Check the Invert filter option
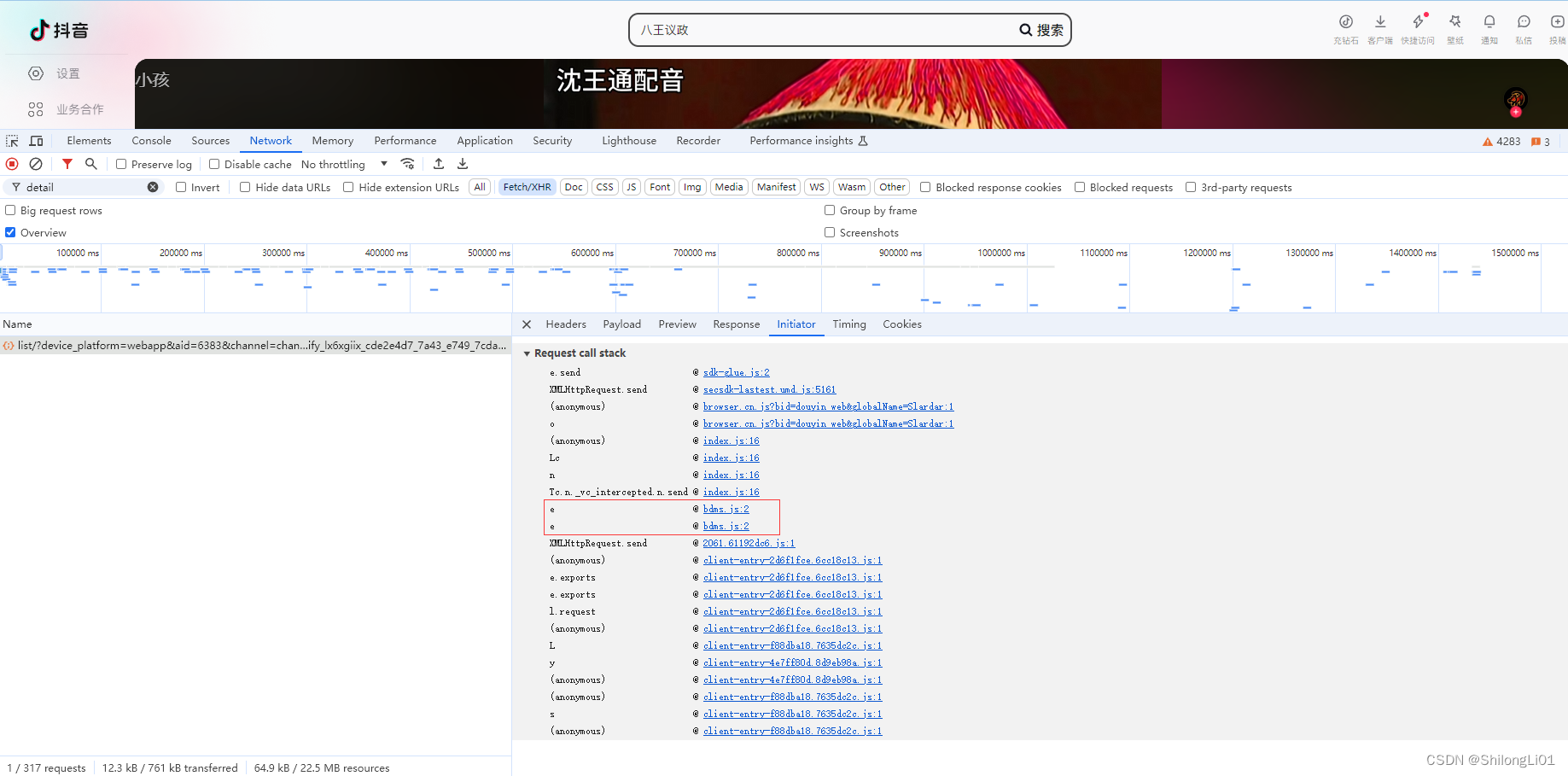 click(181, 187)
